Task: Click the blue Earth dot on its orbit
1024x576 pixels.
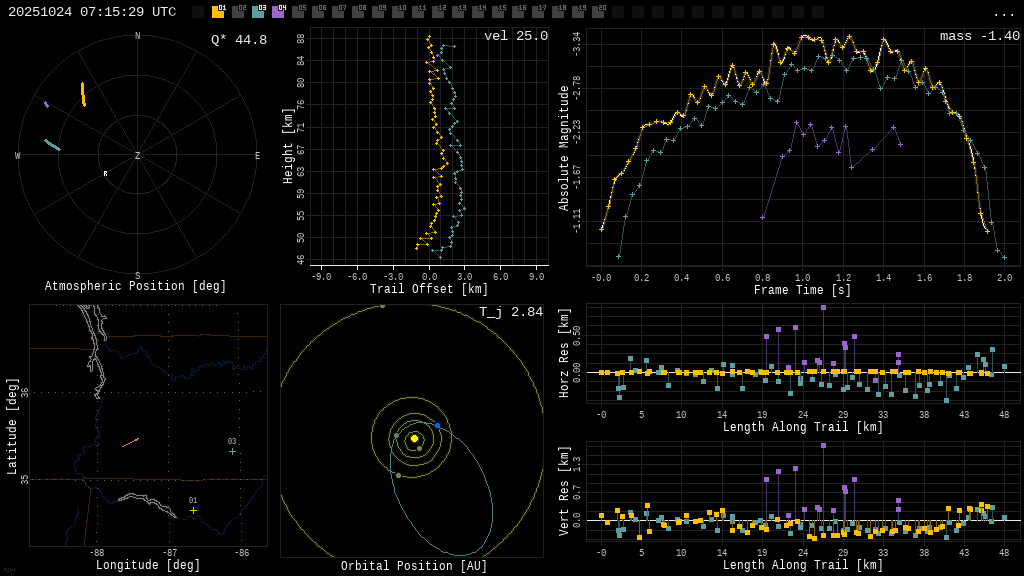Action: click(x=437, y=426)
